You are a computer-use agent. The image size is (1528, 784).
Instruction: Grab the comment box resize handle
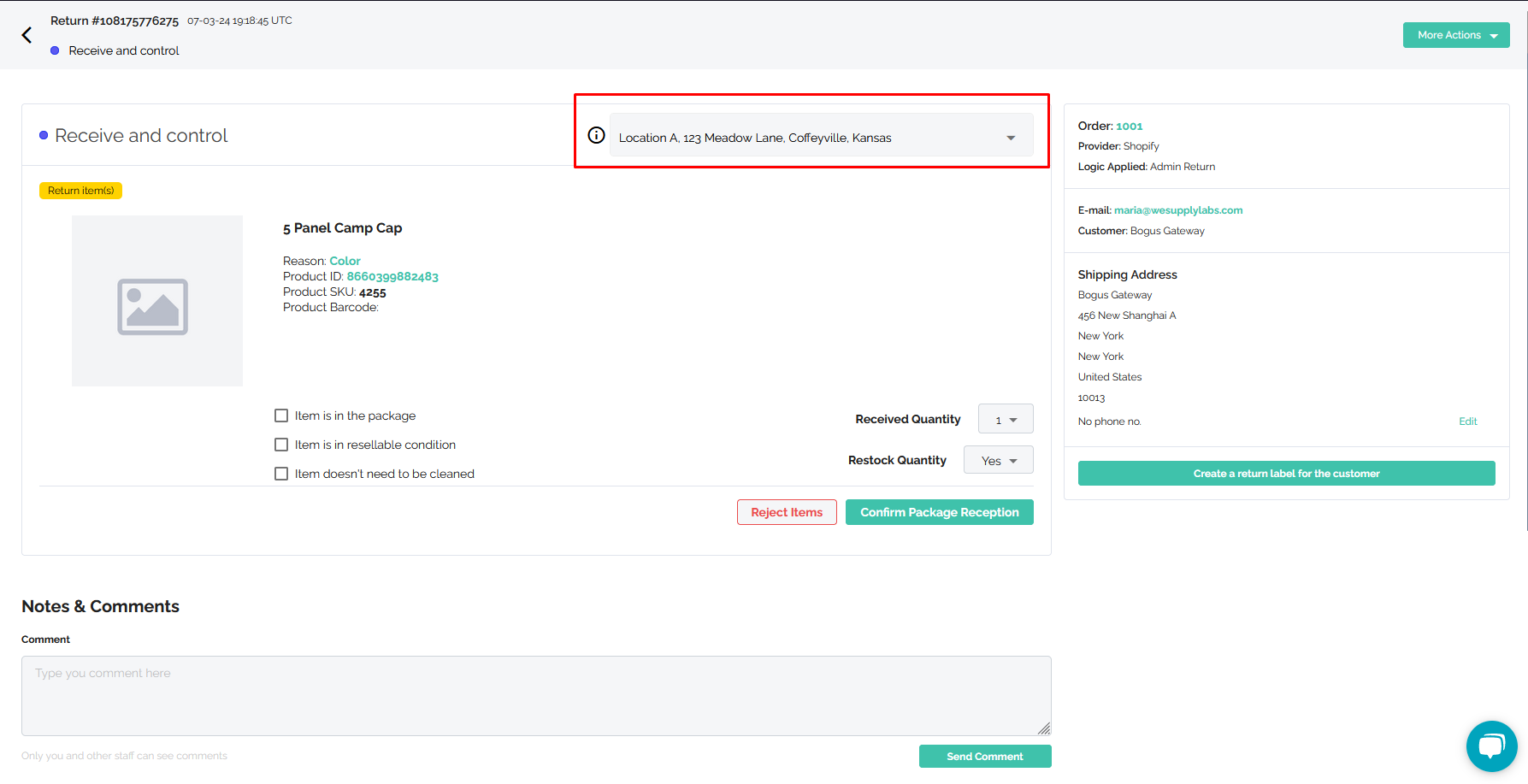coord(1044,728)
